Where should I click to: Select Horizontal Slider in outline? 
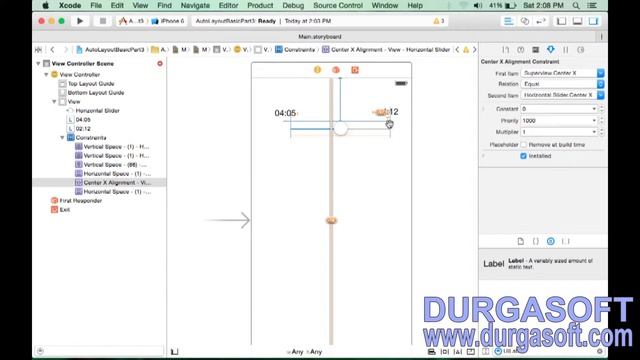[x=97, y=111]
